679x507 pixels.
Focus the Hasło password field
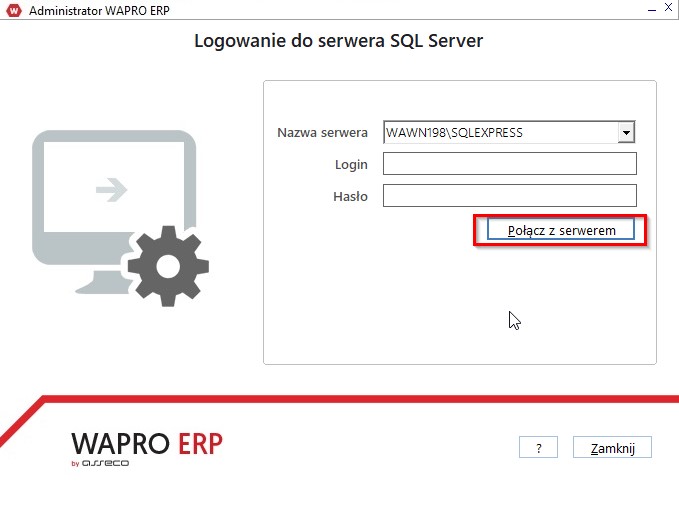(x=510, y=196)
